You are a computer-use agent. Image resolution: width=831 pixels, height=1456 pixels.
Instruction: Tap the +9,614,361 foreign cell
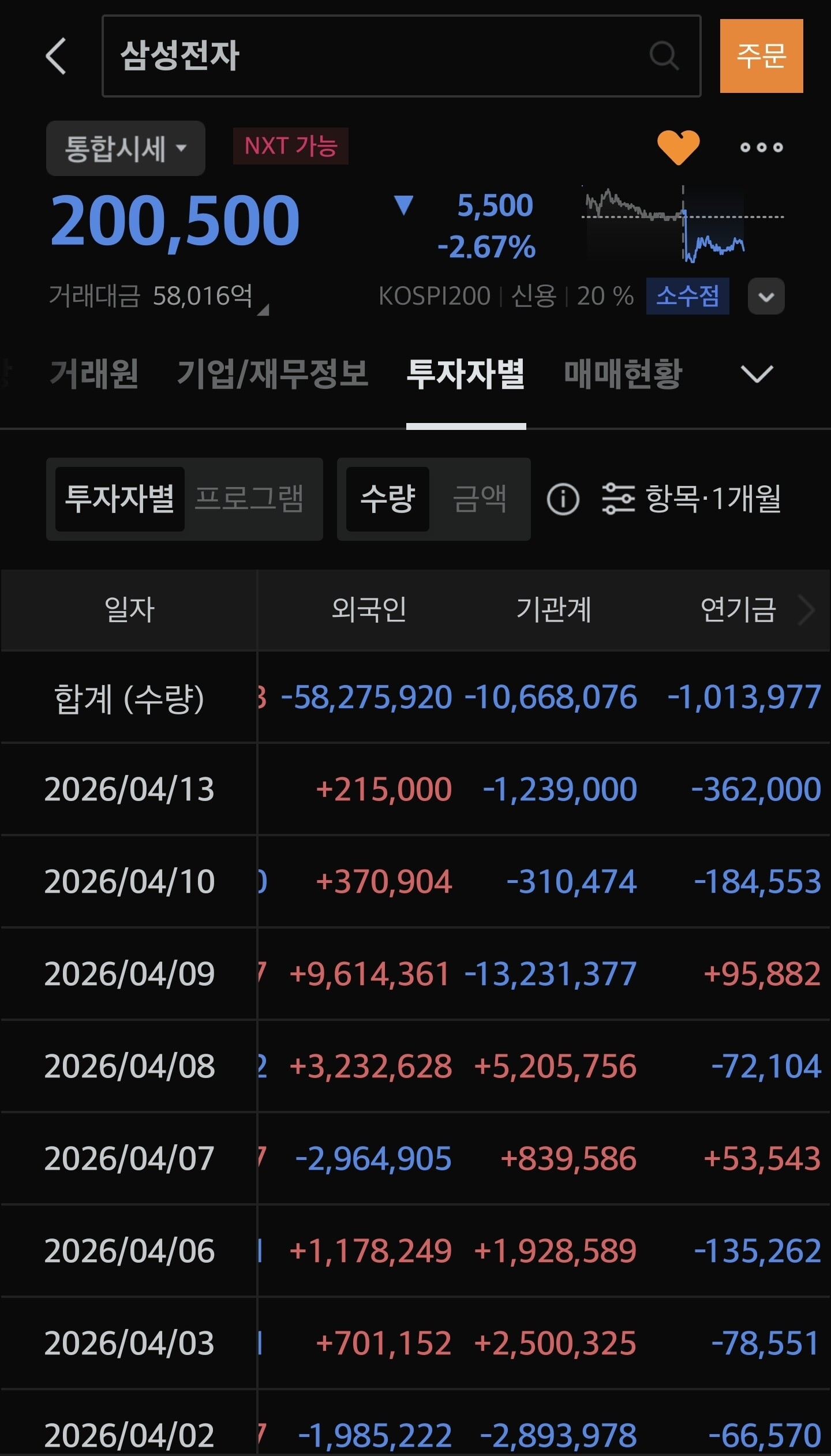point(370,974)
